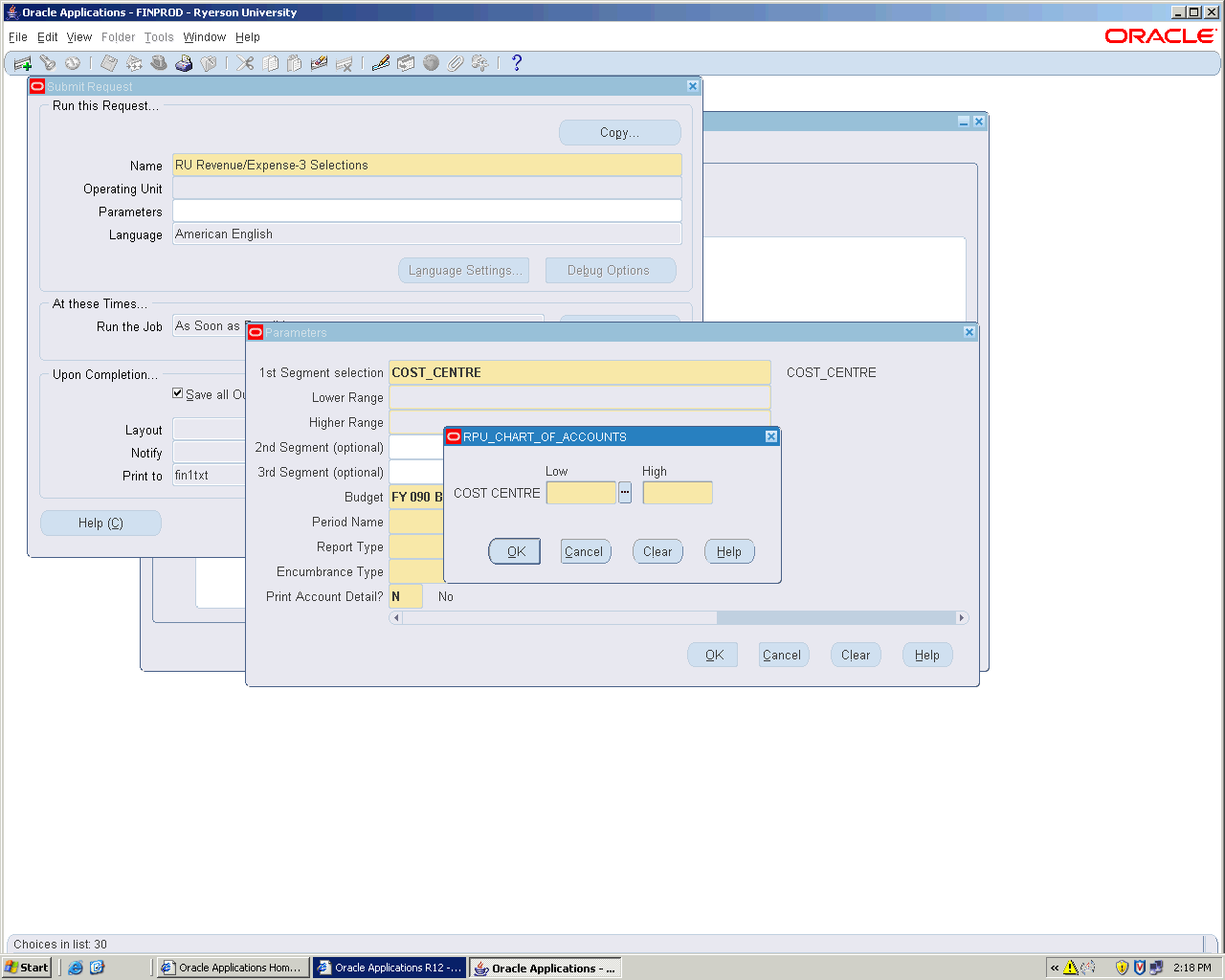
Task: Open Window Help question mark icon
Action: tap(517, 63)
